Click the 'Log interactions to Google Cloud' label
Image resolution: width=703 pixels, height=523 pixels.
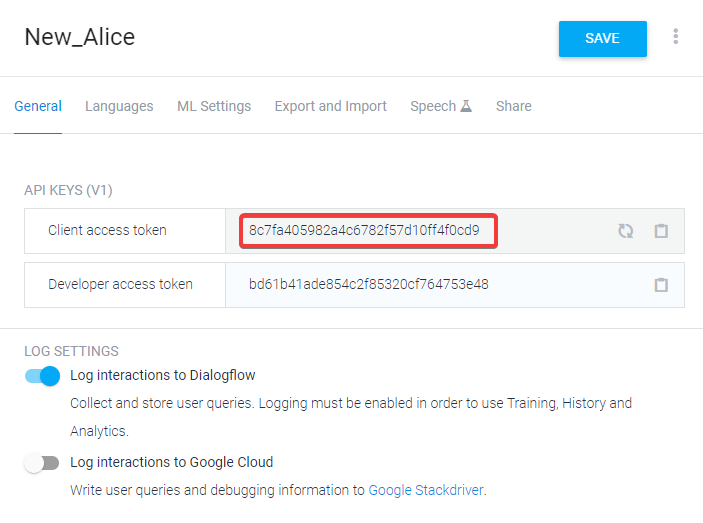point(172,462)
